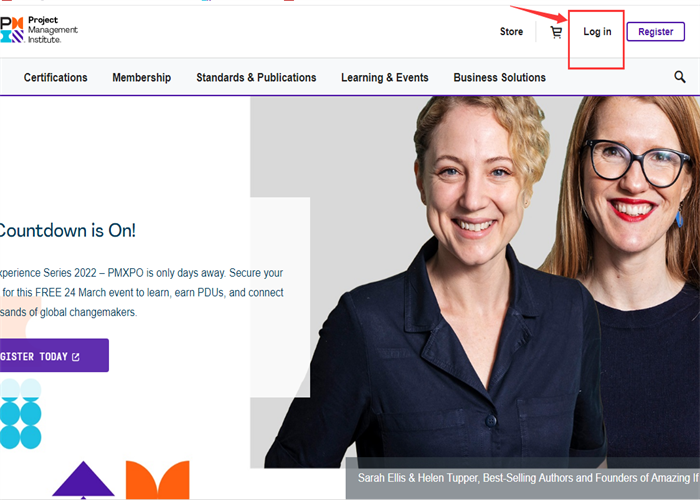The width and height of the screenshot is (700, 500).
Task: Click the purple triangle shape
Action: pos(83,481)
